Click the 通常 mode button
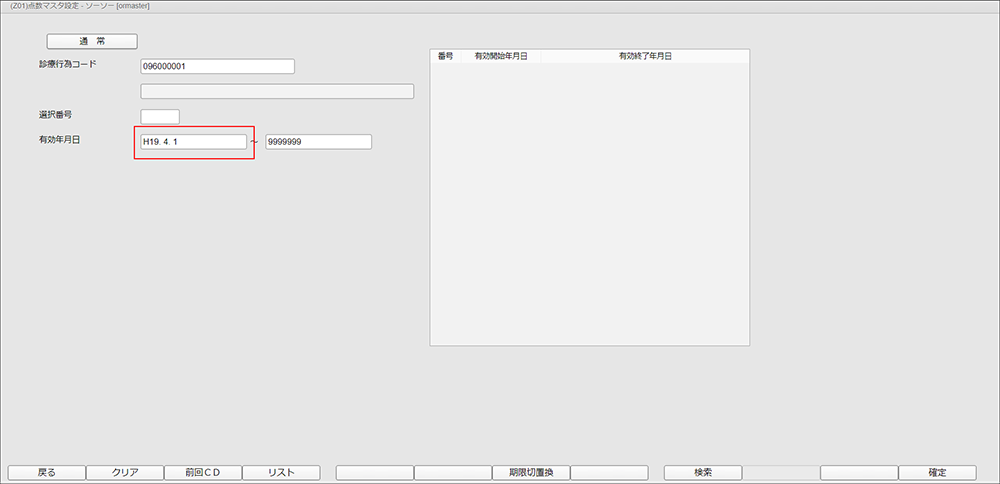 (x=92, y=41)
